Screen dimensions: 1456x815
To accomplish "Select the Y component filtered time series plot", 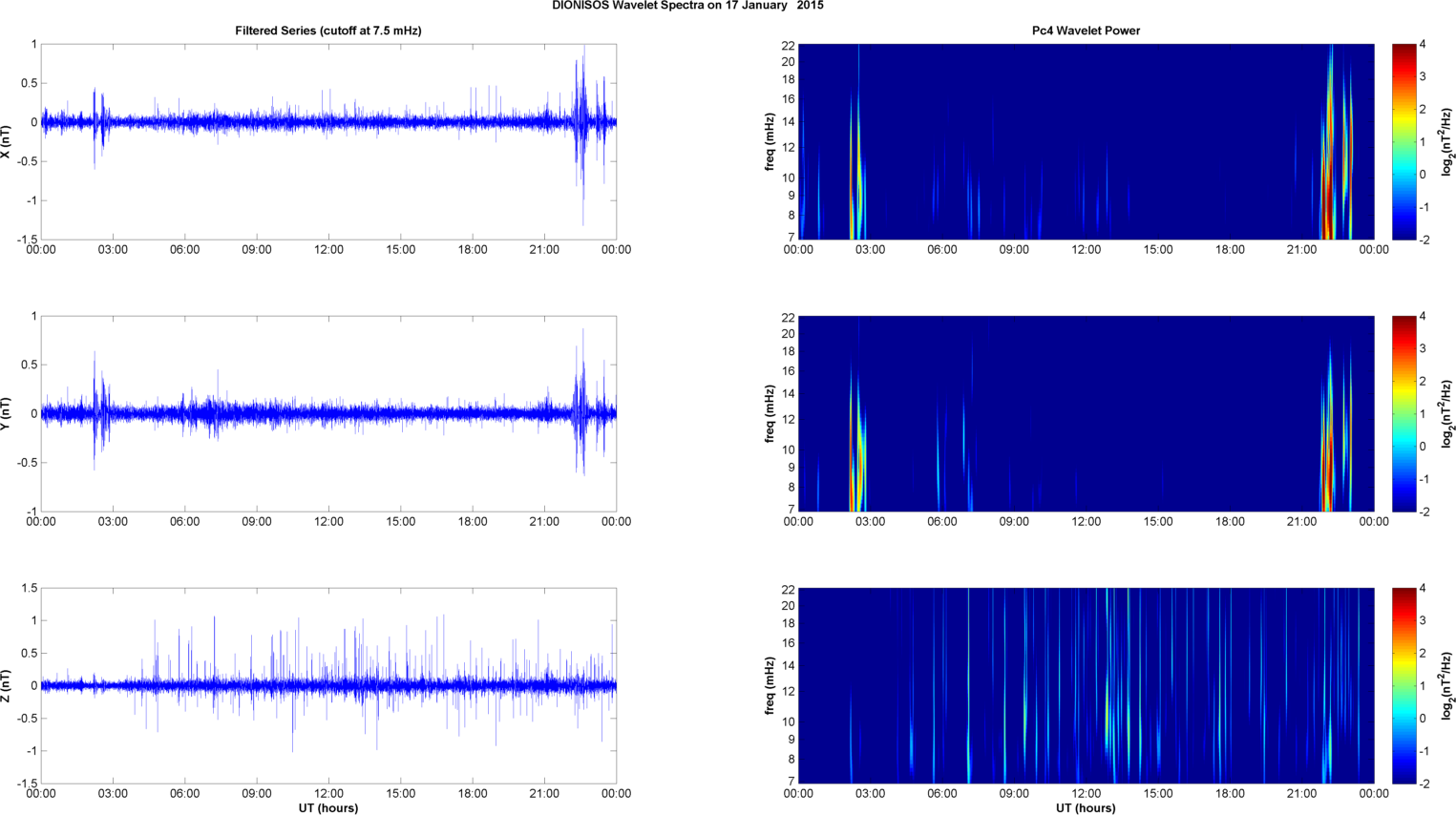I will [x=328, y=413].
